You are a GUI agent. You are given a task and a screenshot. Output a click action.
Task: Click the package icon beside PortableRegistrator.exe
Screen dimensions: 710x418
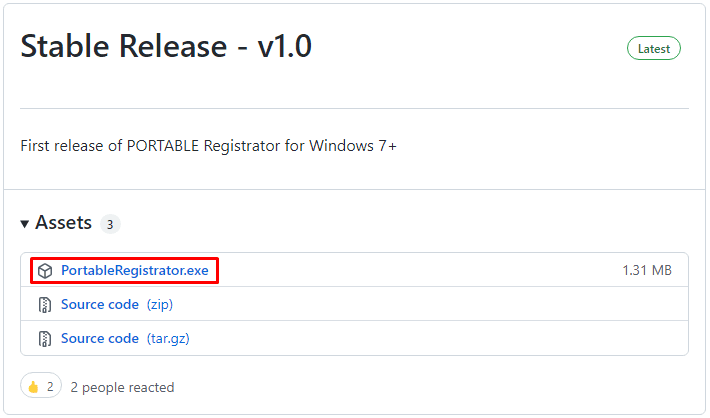(x=45, y=271)
